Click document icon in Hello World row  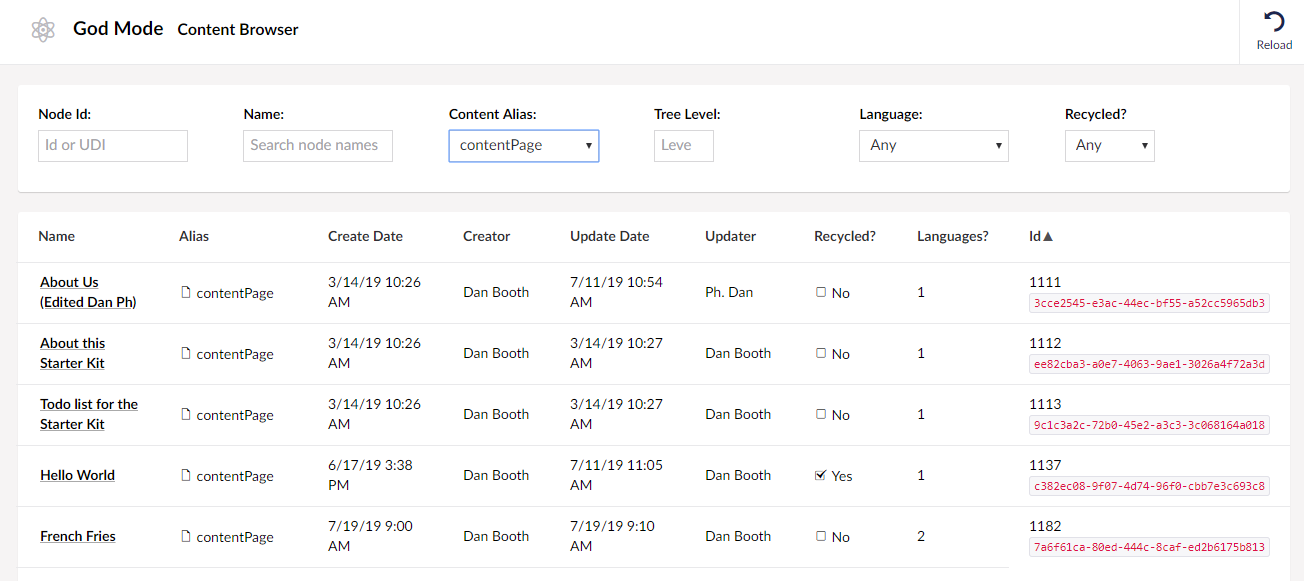185,476
